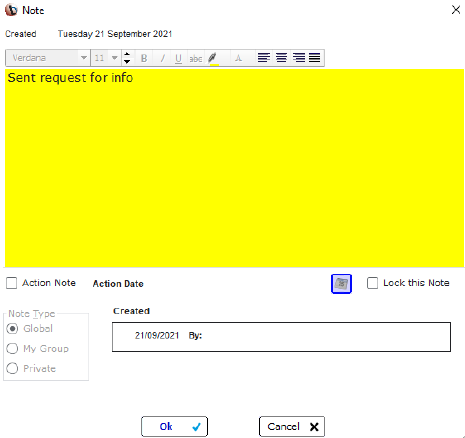
Task: Close the Note window
Action: click(x=456, y=10)
